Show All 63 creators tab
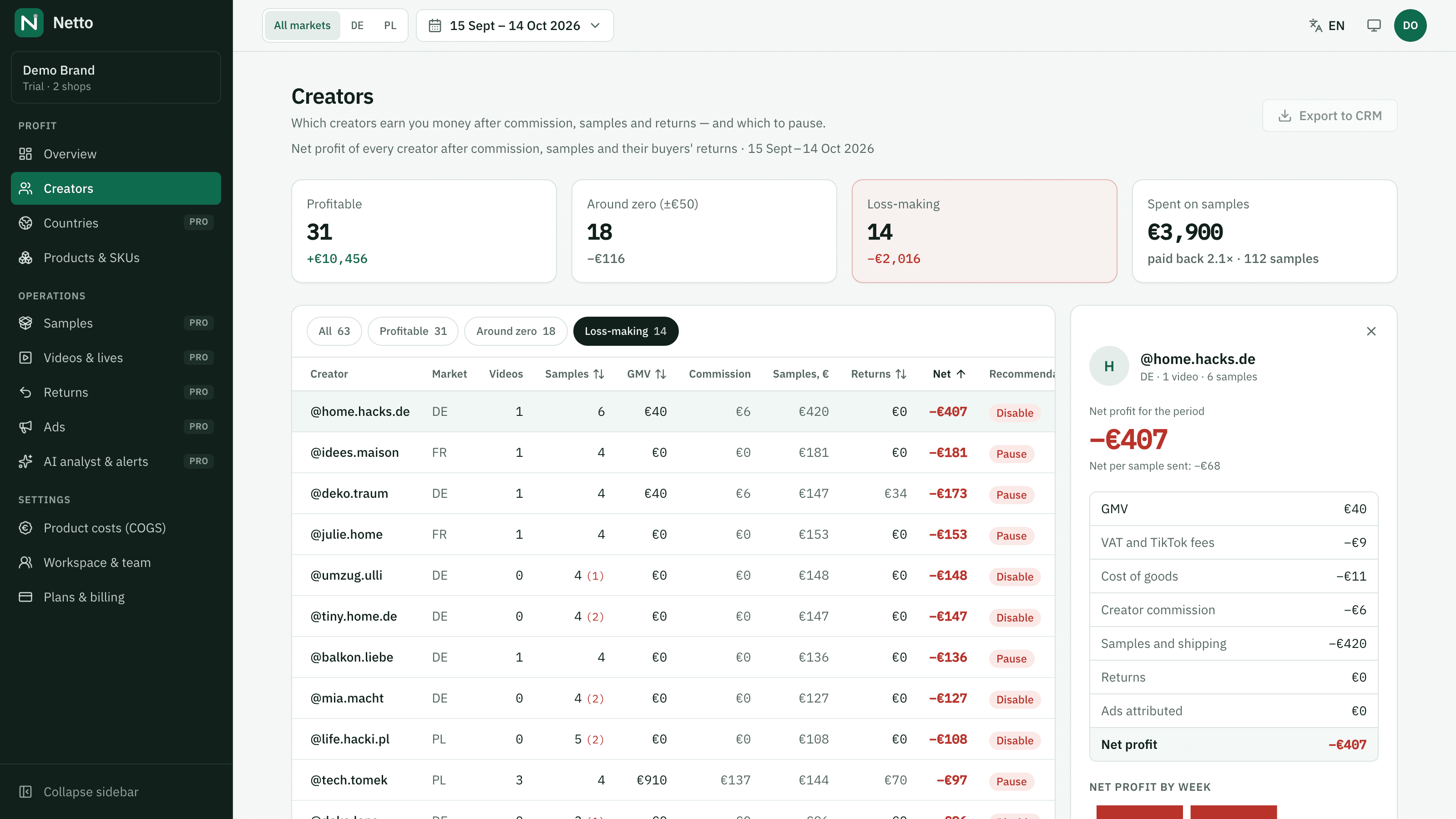This screenshot has width=1456, height=819. click(x=334, y=331)
